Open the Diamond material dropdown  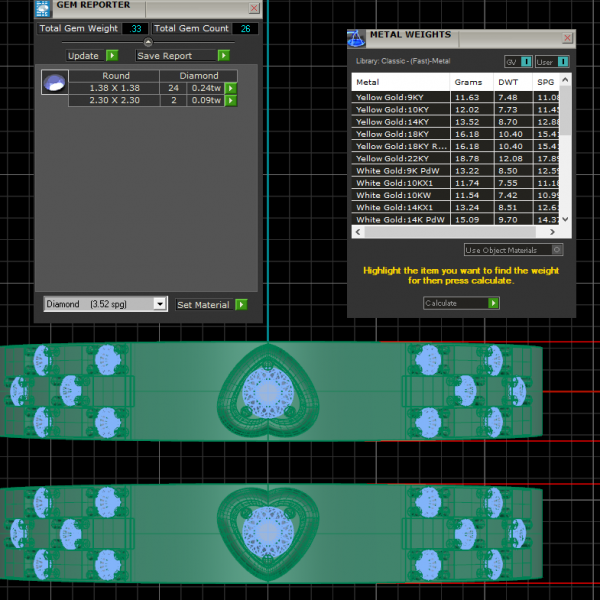coord(160,304)
